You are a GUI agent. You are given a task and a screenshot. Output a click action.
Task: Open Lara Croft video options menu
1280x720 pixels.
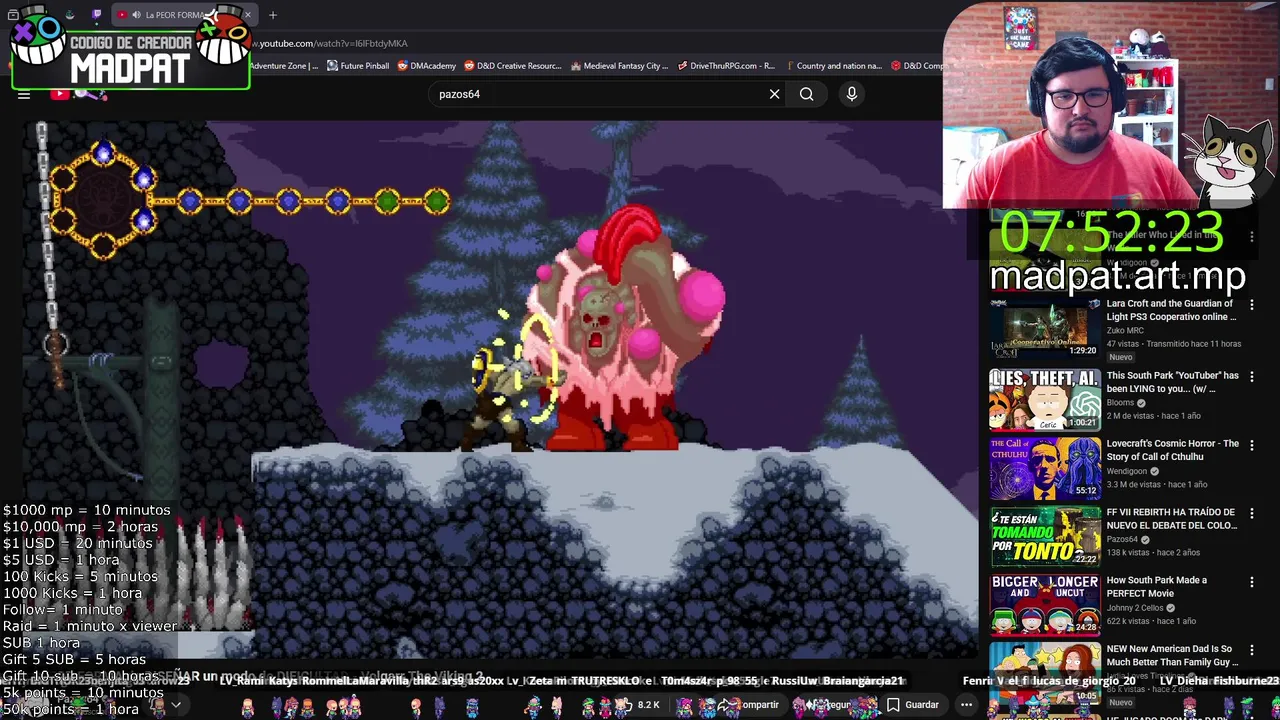pyautogui.click(x=1252, y=305)
